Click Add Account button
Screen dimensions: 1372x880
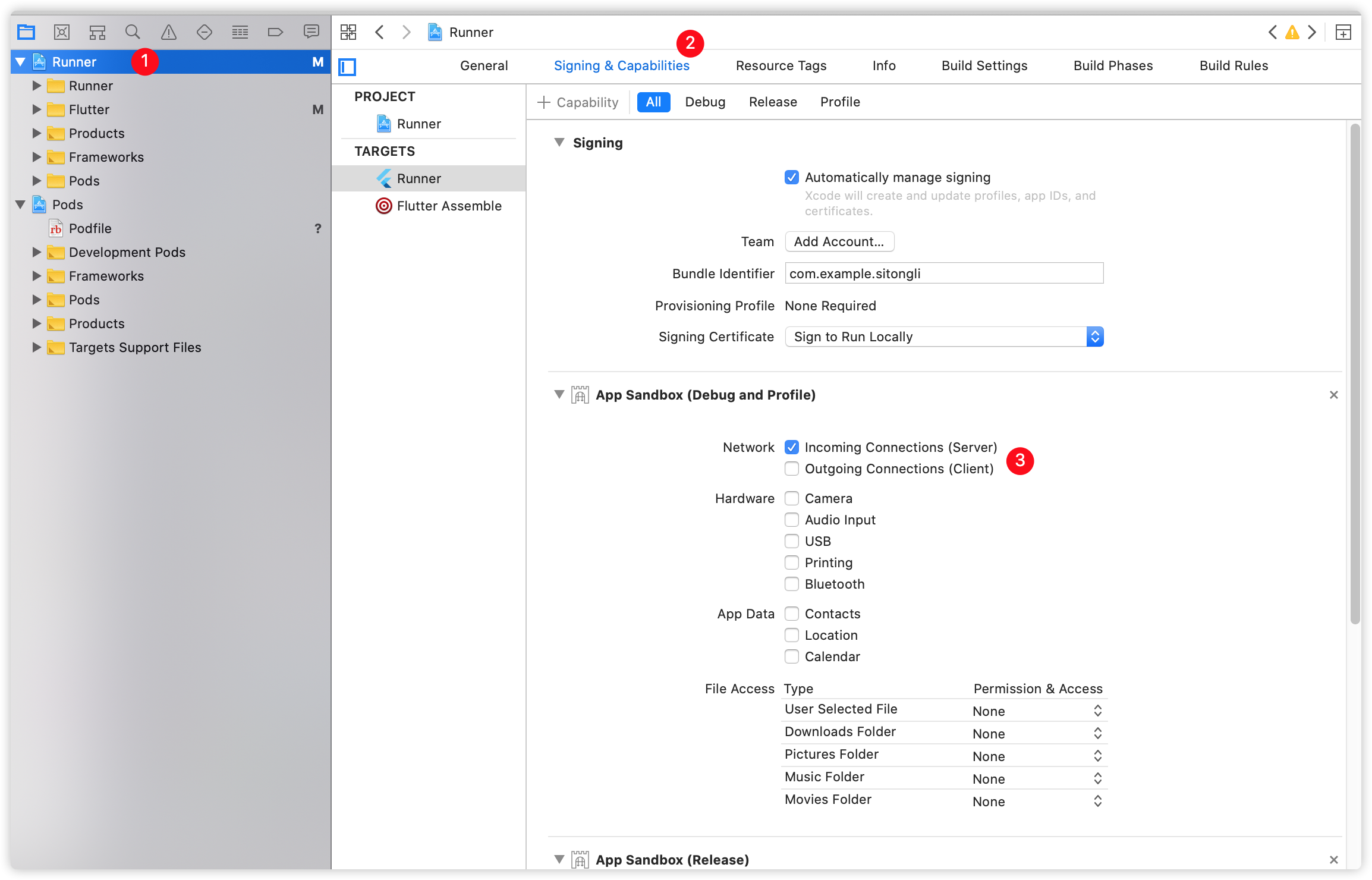[839, 241]
